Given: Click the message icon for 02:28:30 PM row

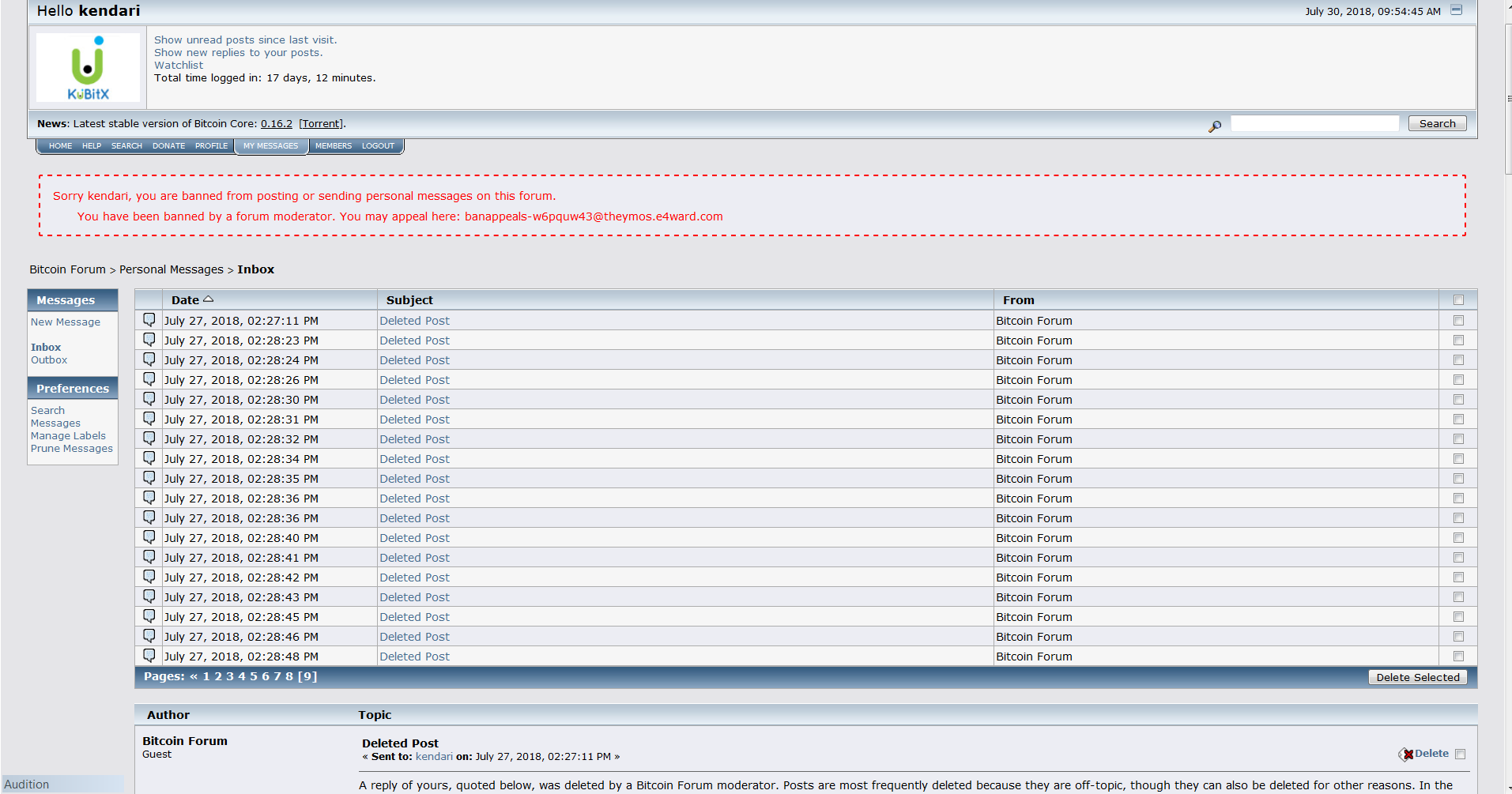Looking at the screenshot, I should pos(149,399).
